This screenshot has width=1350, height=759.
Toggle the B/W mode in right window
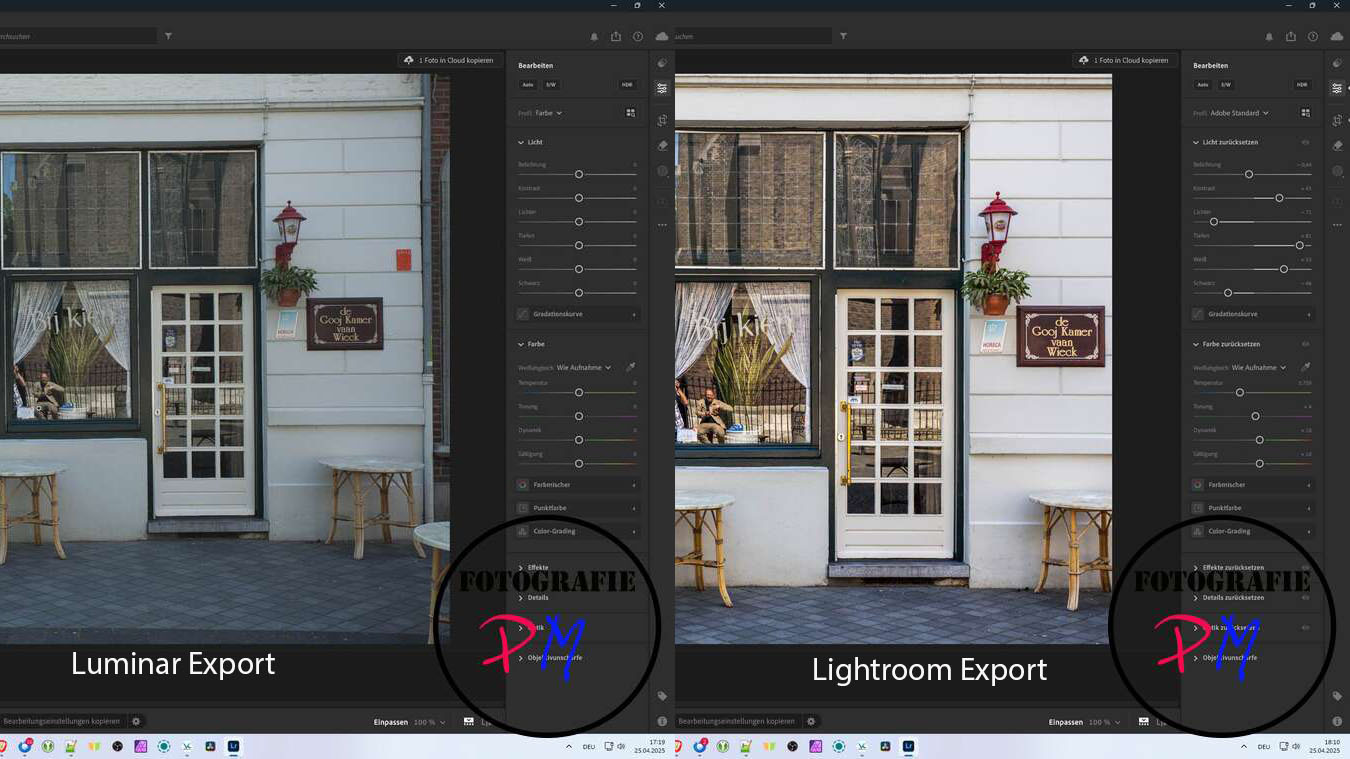tap(1226, 85)
